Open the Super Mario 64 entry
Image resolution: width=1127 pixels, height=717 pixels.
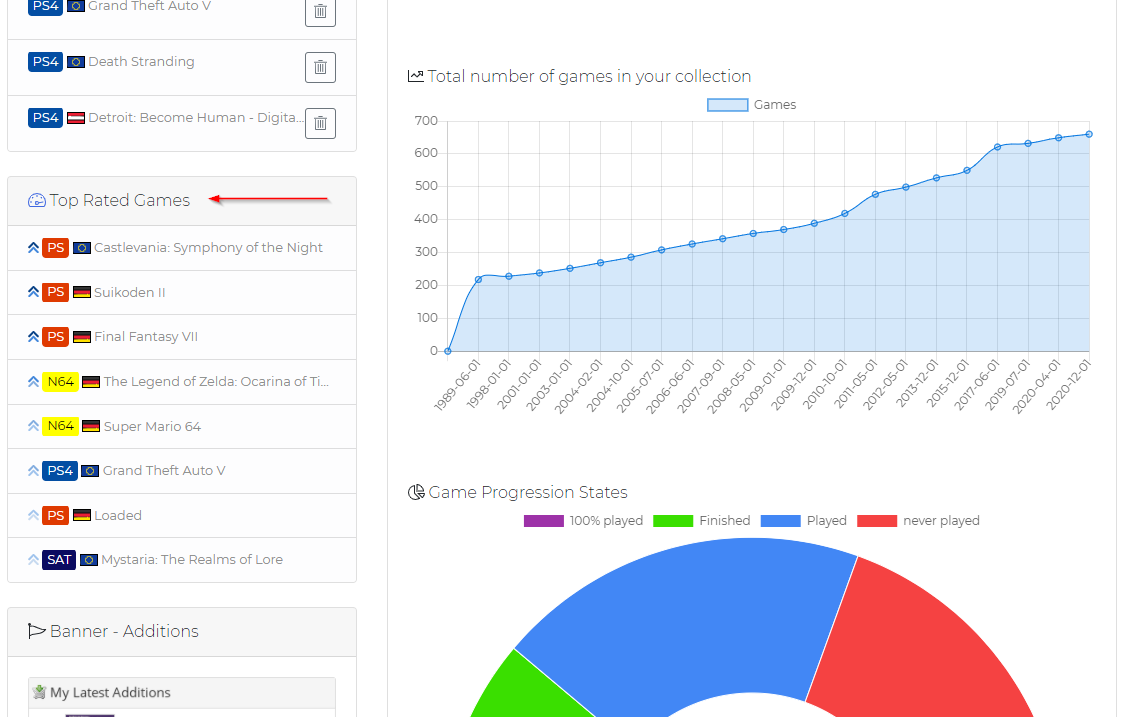(152, 426)
